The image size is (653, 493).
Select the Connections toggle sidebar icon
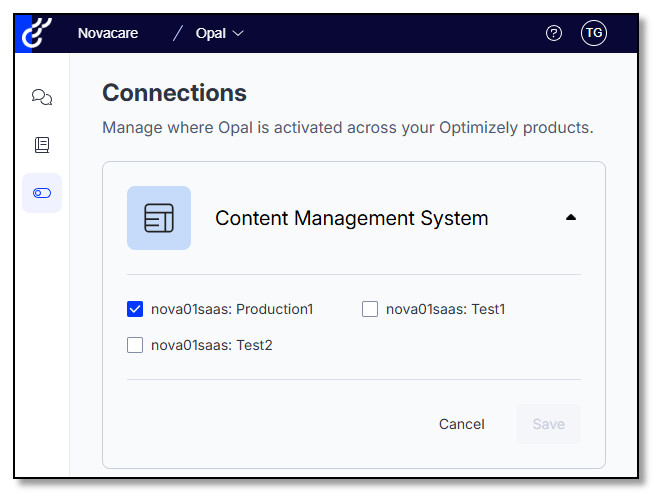[x=42, y=193]
